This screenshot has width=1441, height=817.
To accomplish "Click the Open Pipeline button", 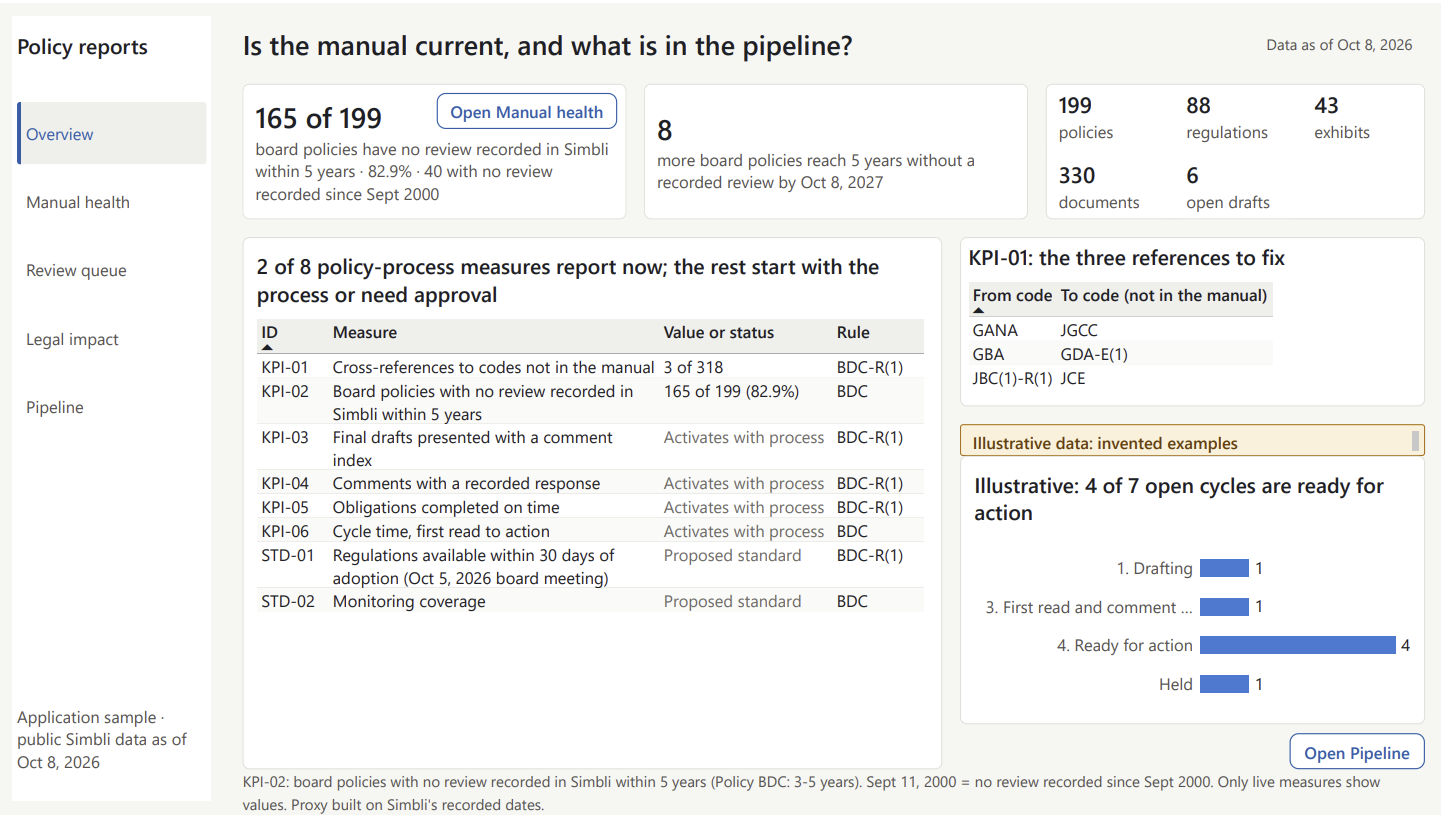I will [1357, 753].
